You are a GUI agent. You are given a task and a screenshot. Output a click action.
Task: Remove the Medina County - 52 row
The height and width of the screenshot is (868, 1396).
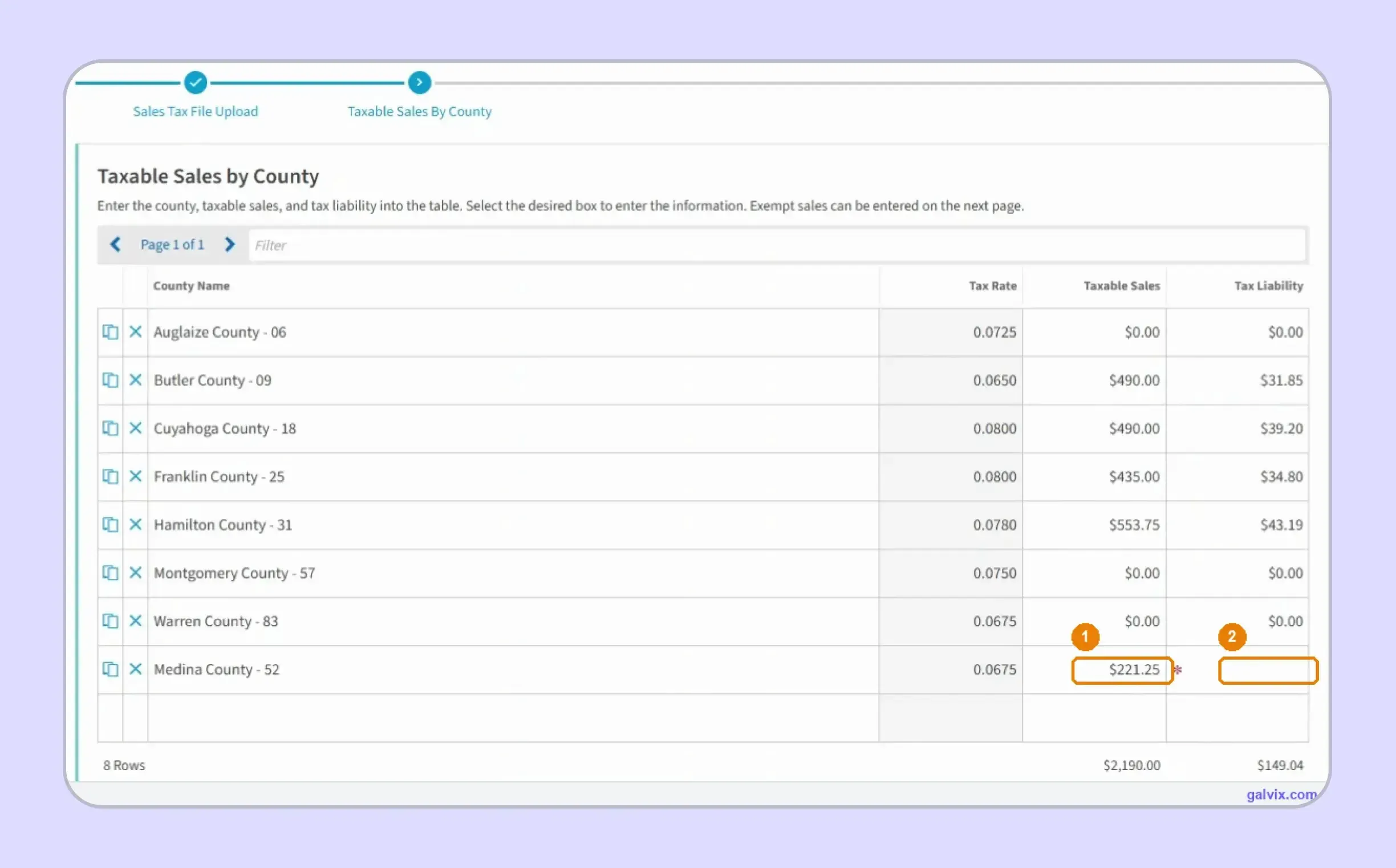(136, 670)
